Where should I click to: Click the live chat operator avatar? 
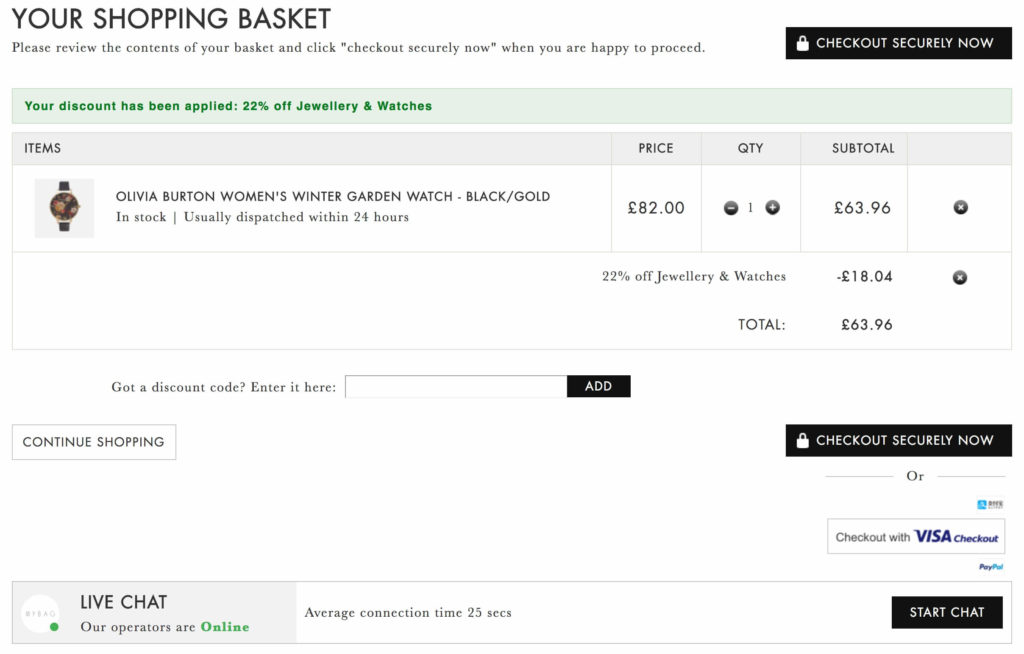[40, 613]
